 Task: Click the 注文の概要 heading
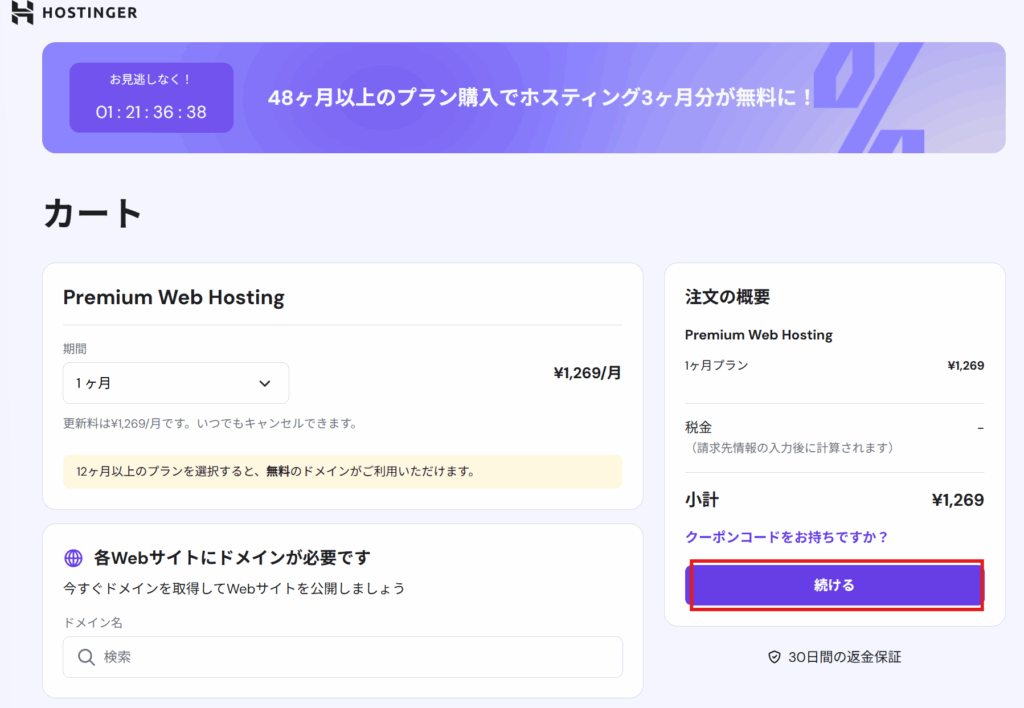coord(727,297)
